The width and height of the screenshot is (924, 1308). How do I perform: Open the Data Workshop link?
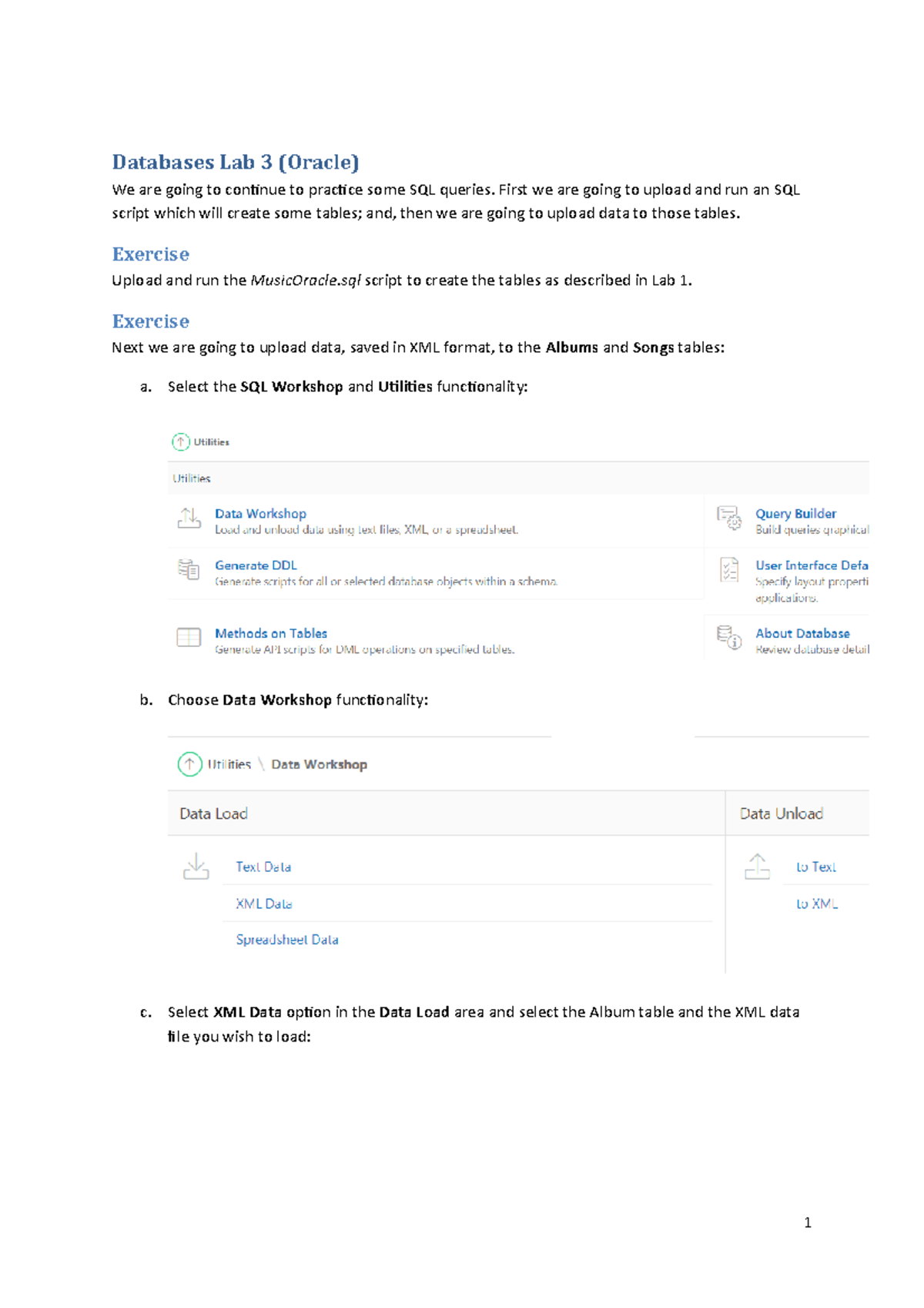(260, 514)
